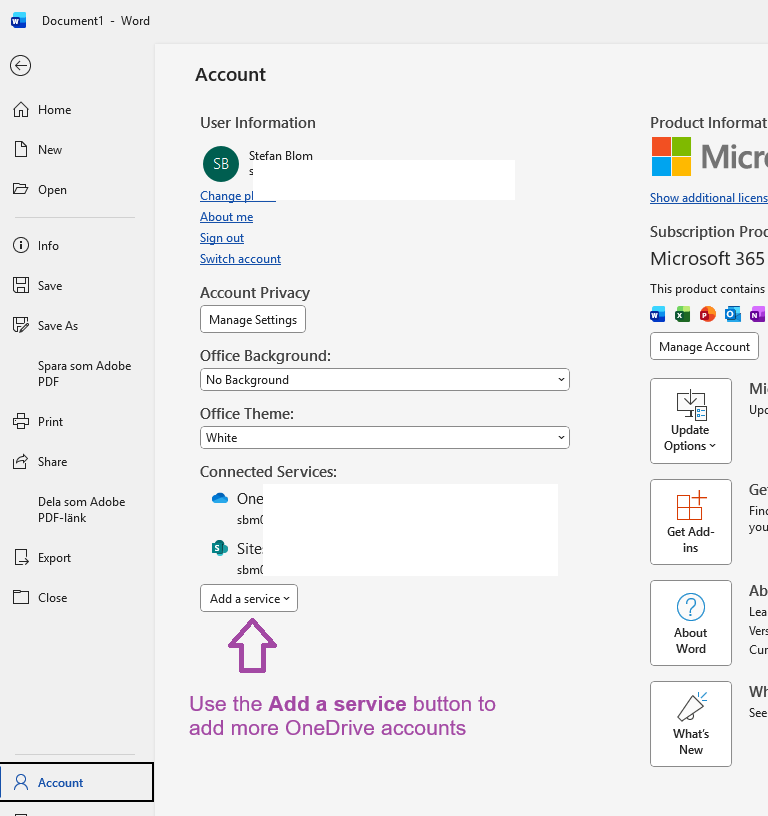Click the Outlook app icon in the product list
The width and height of the screenshot is (768, 816).
[x=733, y=314]
